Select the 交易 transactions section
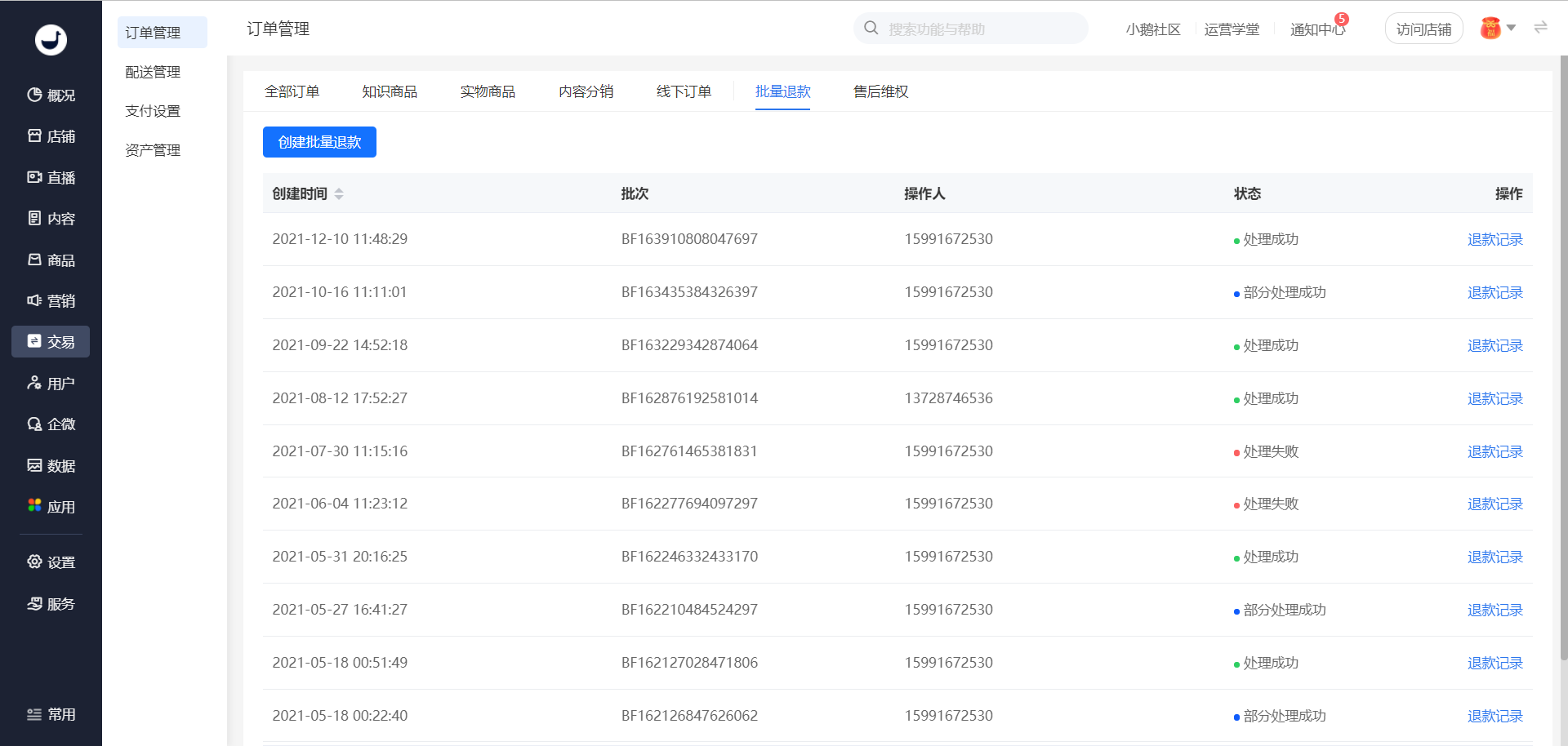Screen dimensions: 1568x746 click(x=51, y=342)
